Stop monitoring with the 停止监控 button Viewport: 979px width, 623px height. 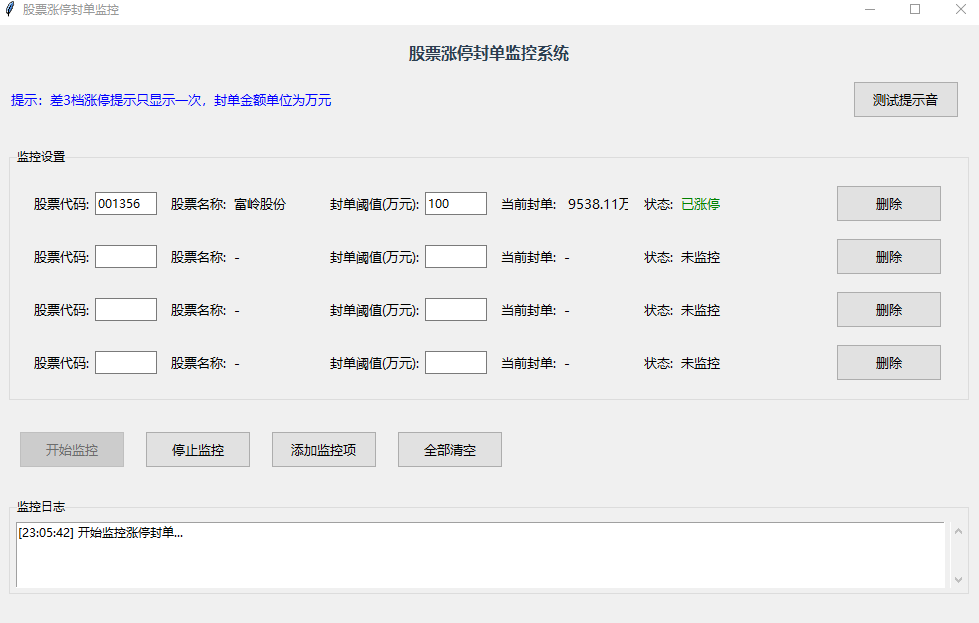(198, 450)
